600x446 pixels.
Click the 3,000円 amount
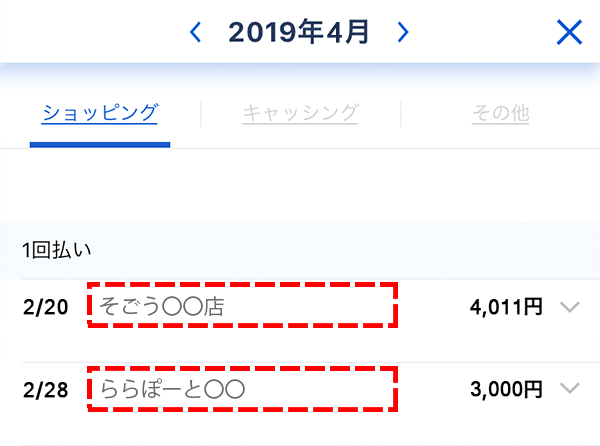[506, 388]
